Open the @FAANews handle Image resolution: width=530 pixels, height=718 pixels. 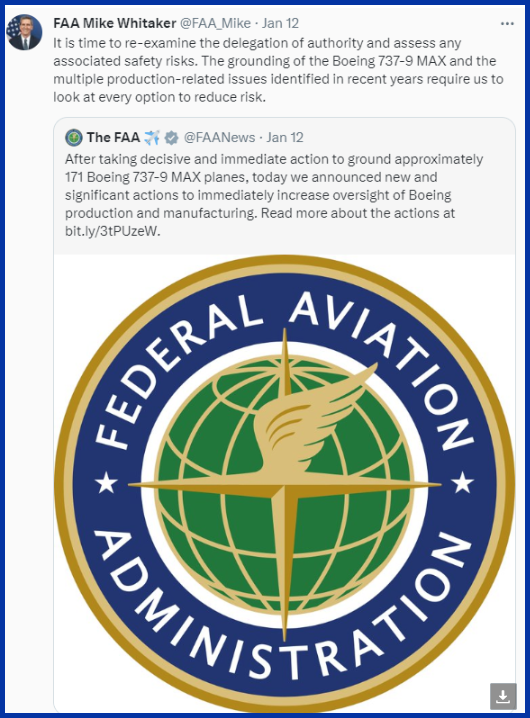[219, 137]
